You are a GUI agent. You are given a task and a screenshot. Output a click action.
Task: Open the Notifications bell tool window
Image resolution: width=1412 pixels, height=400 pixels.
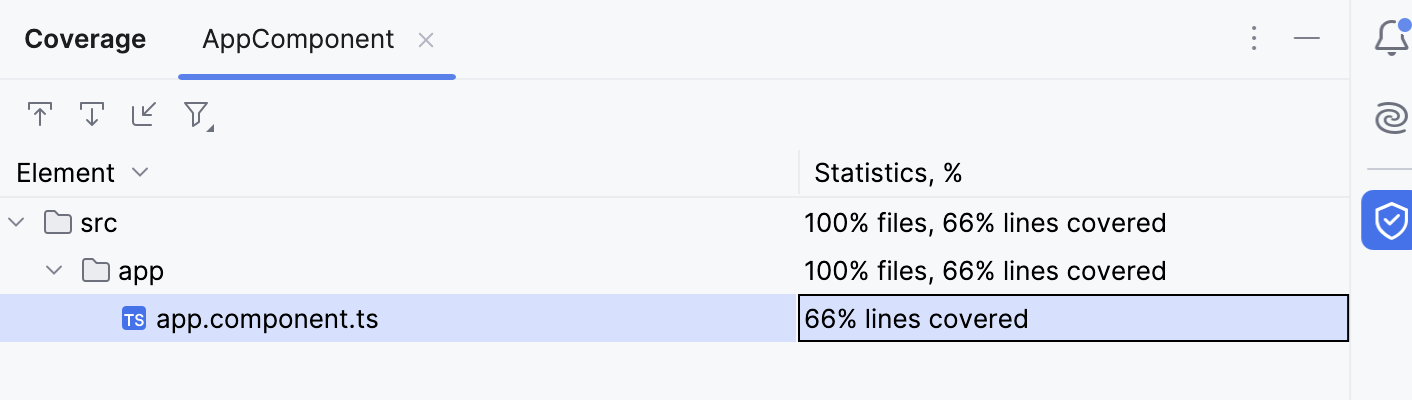(1390, 39)
